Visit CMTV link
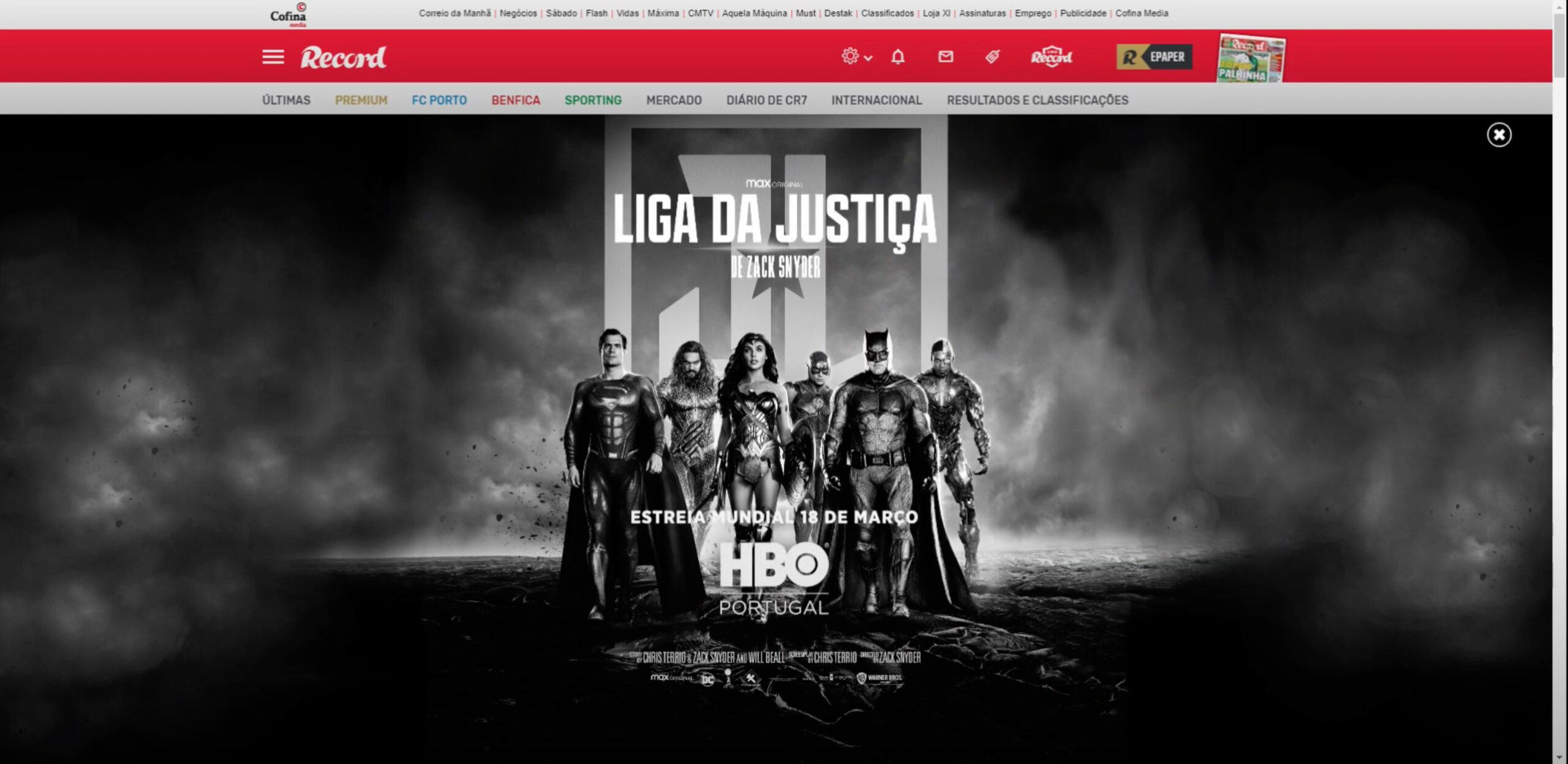This screenshot has height=764, width=1568. [x=701, y=13]
